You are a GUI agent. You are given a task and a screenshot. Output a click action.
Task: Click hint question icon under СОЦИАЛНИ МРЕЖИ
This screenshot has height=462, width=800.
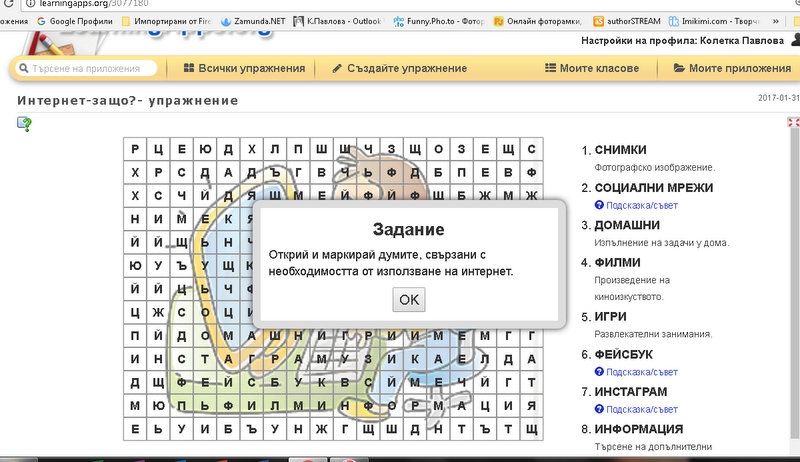[x=599, y=205]
